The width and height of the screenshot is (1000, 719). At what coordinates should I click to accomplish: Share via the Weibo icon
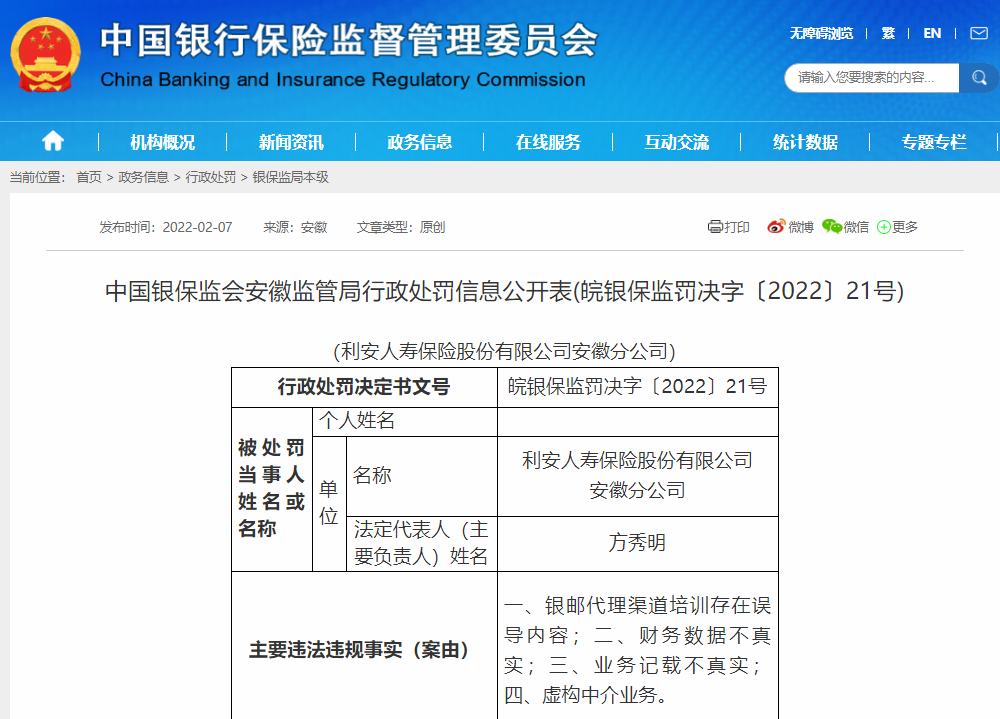[776, 226]
